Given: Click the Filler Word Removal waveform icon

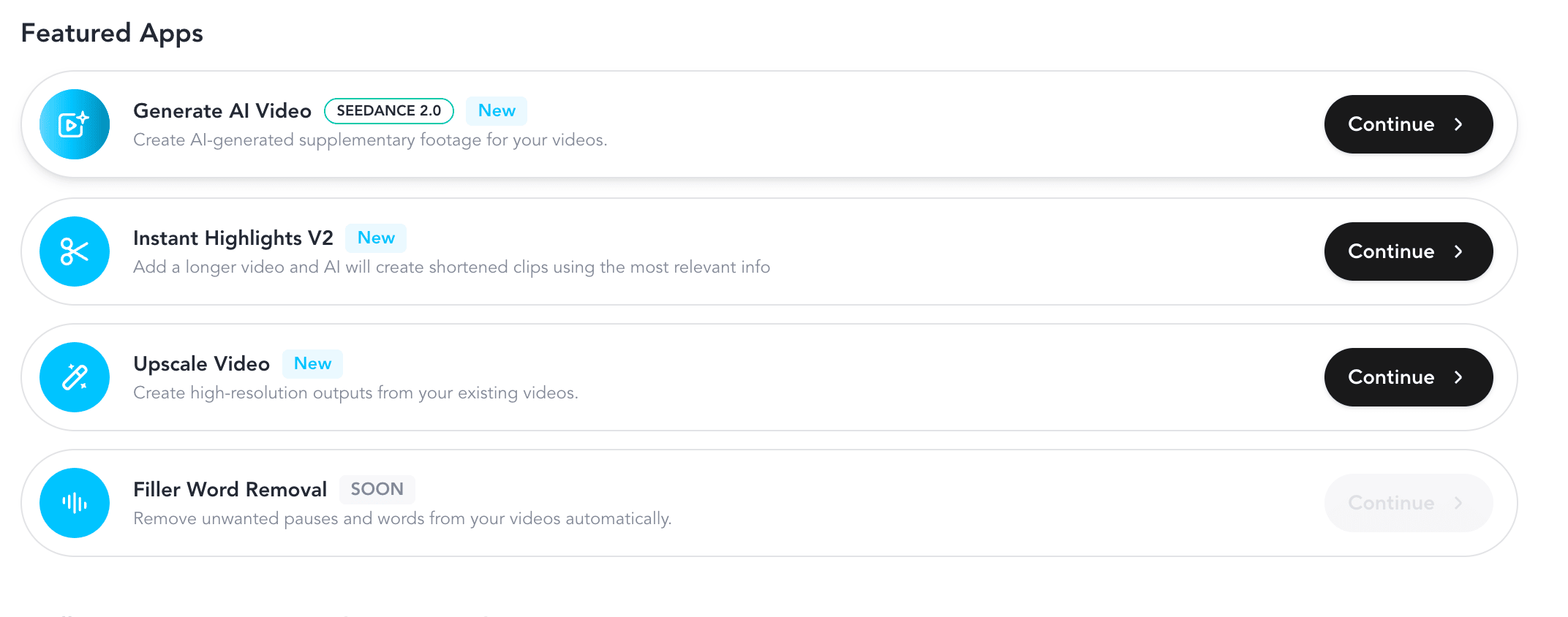Looking at the screenshot, I should point(75,503).
